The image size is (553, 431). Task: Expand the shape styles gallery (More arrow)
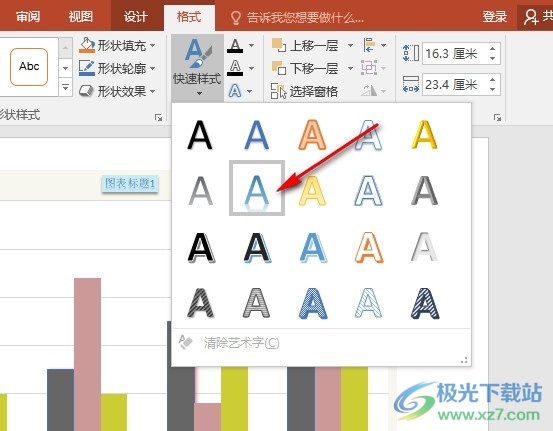66,87
